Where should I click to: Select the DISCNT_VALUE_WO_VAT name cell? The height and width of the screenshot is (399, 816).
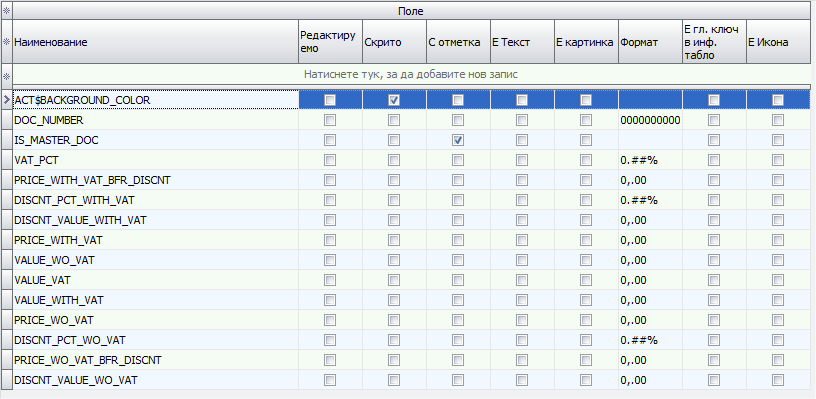point(155,380)
